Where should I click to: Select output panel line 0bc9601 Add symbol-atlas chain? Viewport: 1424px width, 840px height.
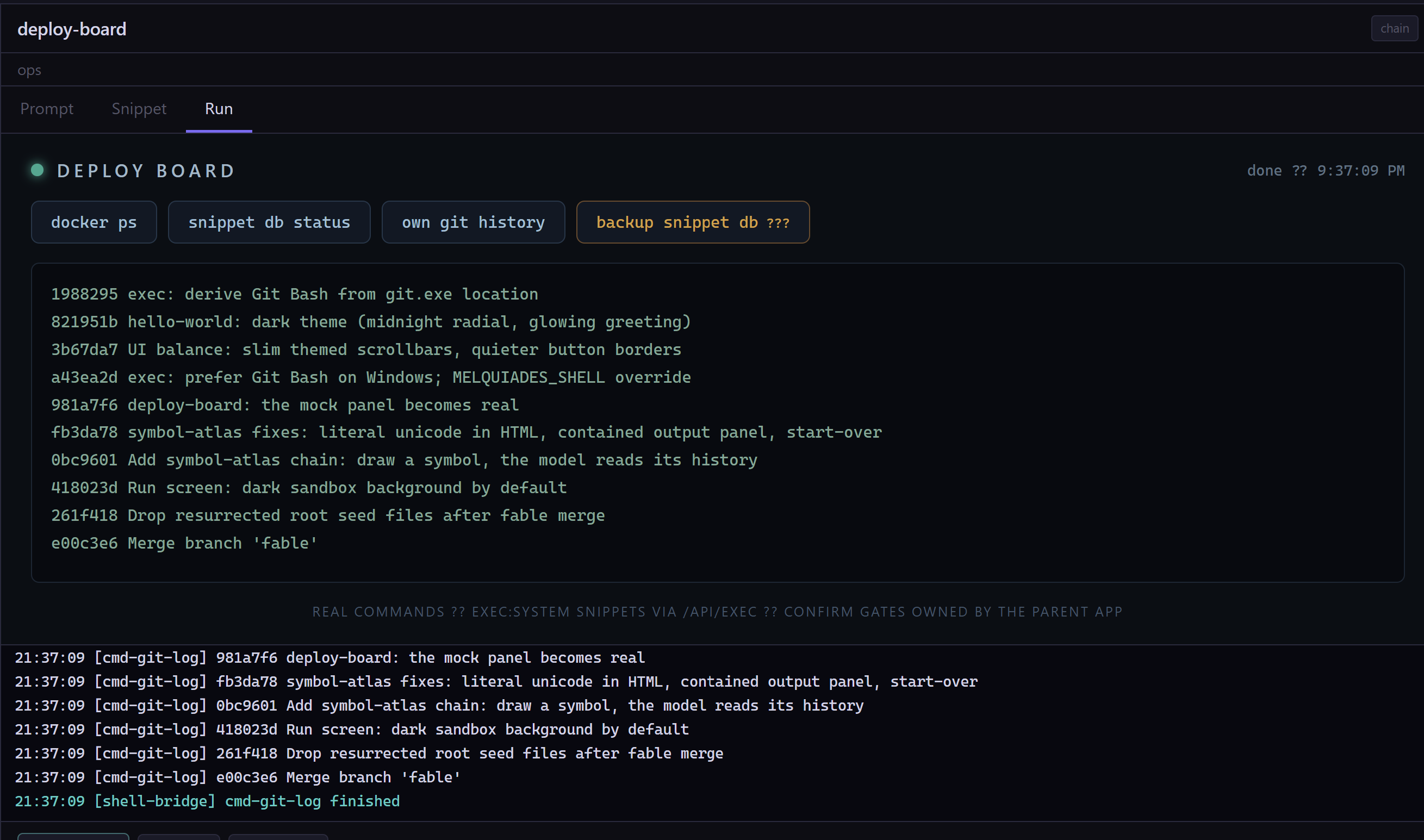(404, 460)
